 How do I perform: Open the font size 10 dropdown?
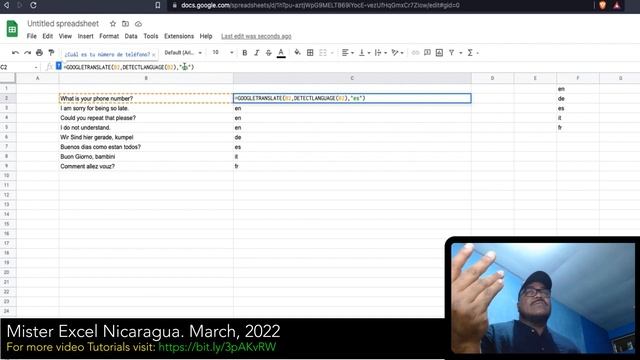pos(222,53)
